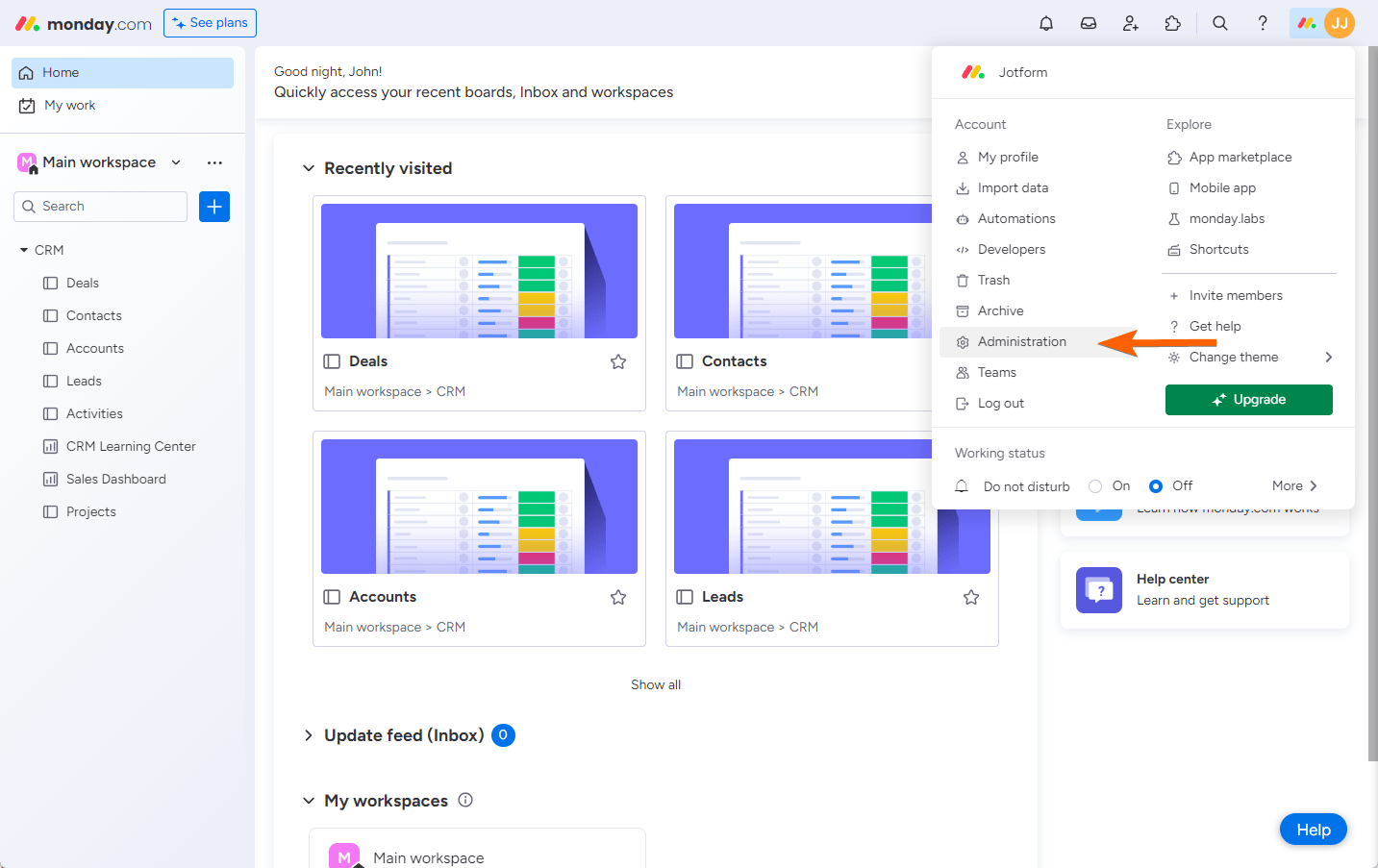Collapse the Recently visited section

pos(309,168)
